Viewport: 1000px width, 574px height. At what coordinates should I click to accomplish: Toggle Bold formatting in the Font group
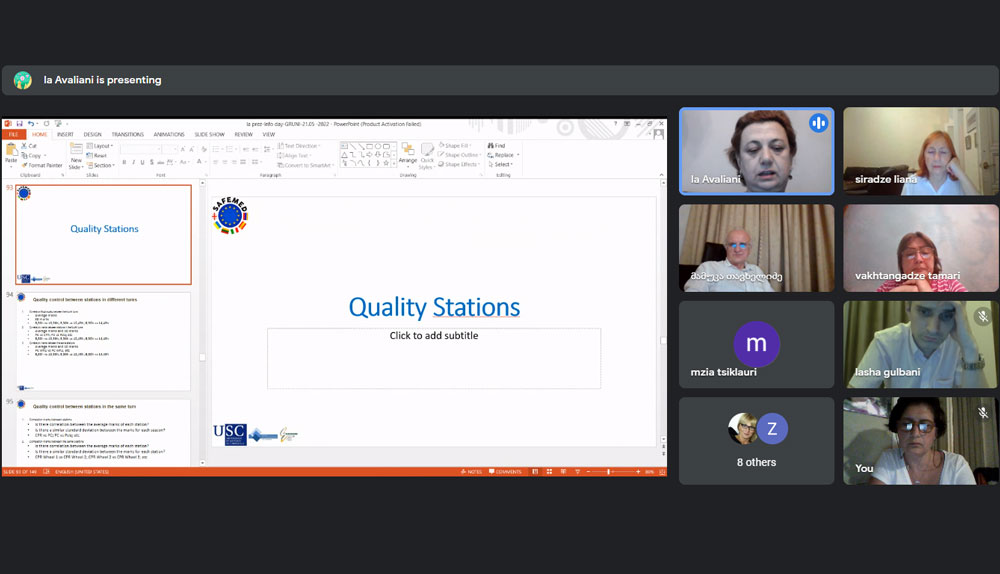pyautogui.click(x=125, y=162)
